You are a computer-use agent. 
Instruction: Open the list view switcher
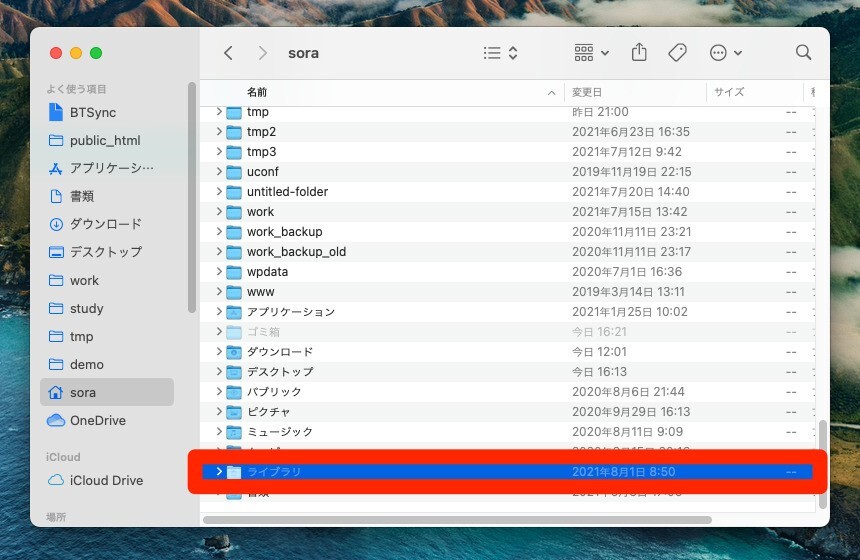[501, 53]
